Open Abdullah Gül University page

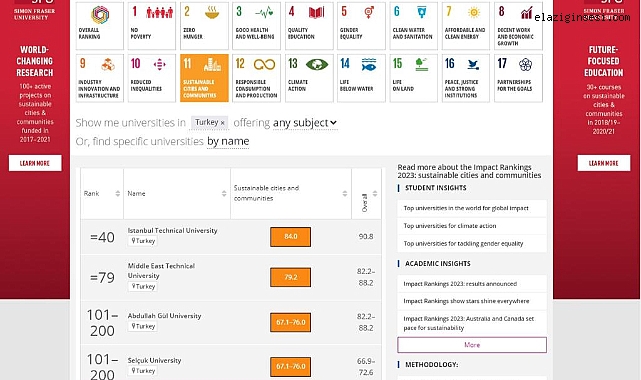point(164,316)
